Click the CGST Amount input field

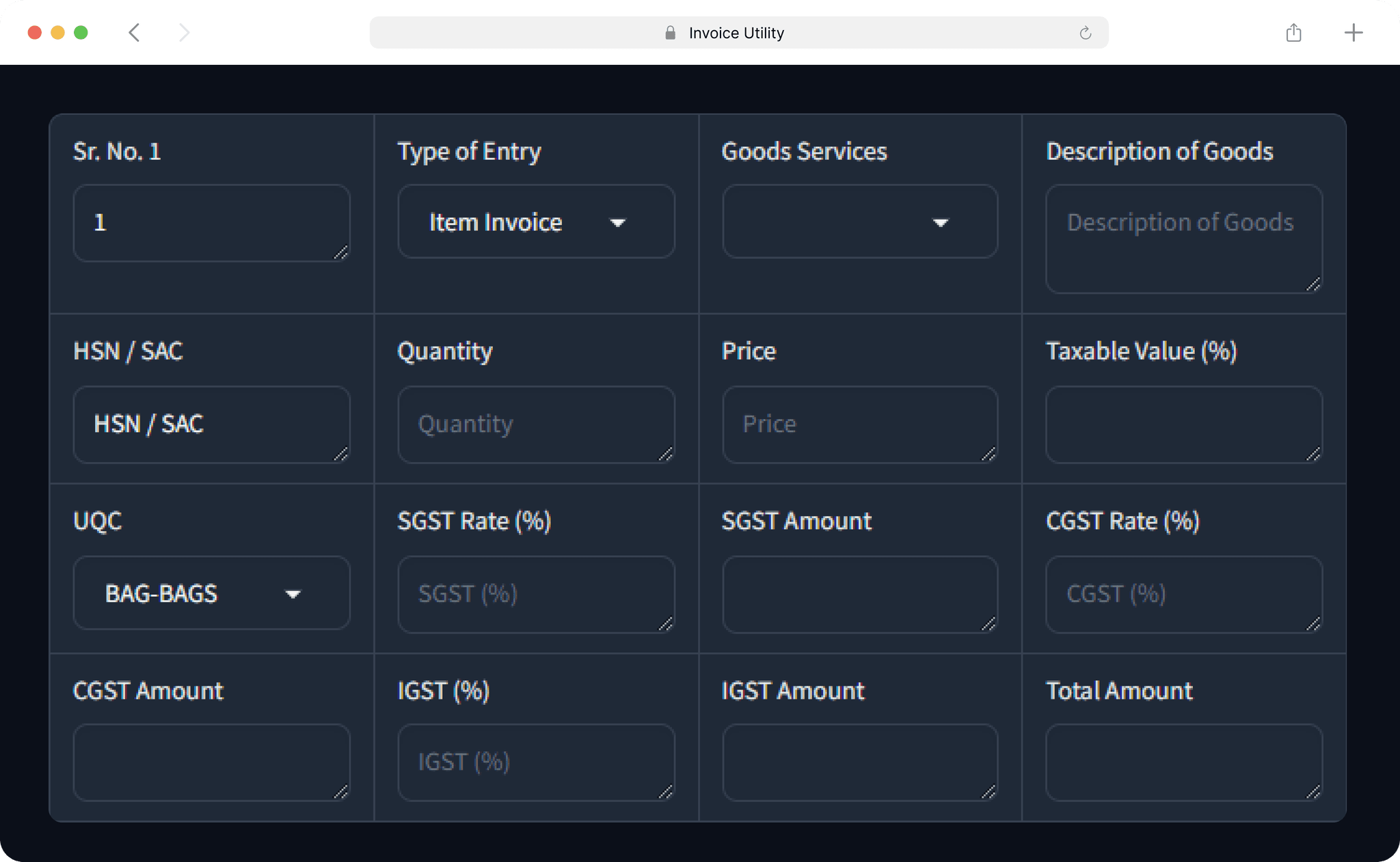[x=211, y=761]
